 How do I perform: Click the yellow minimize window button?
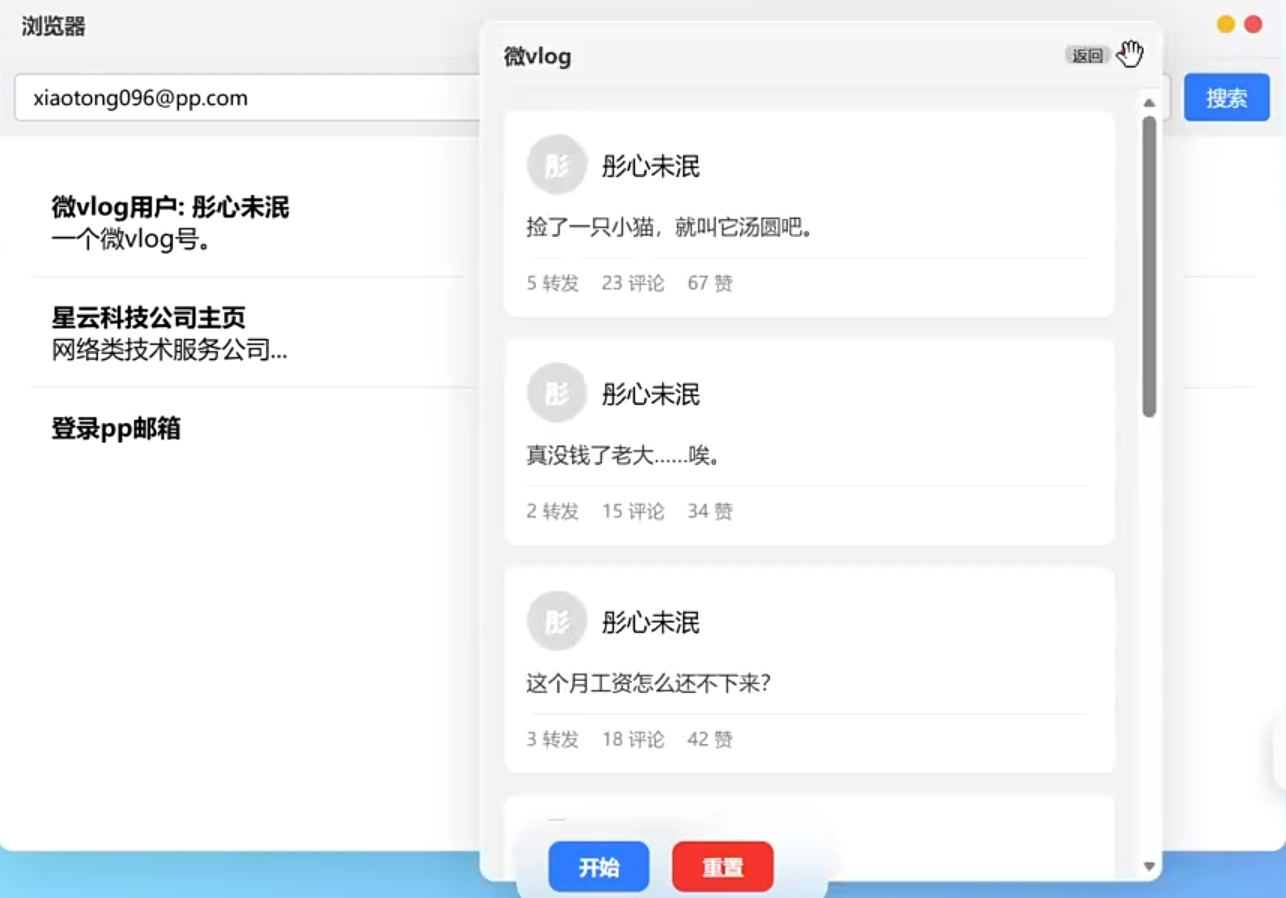tap(1225, 24)
